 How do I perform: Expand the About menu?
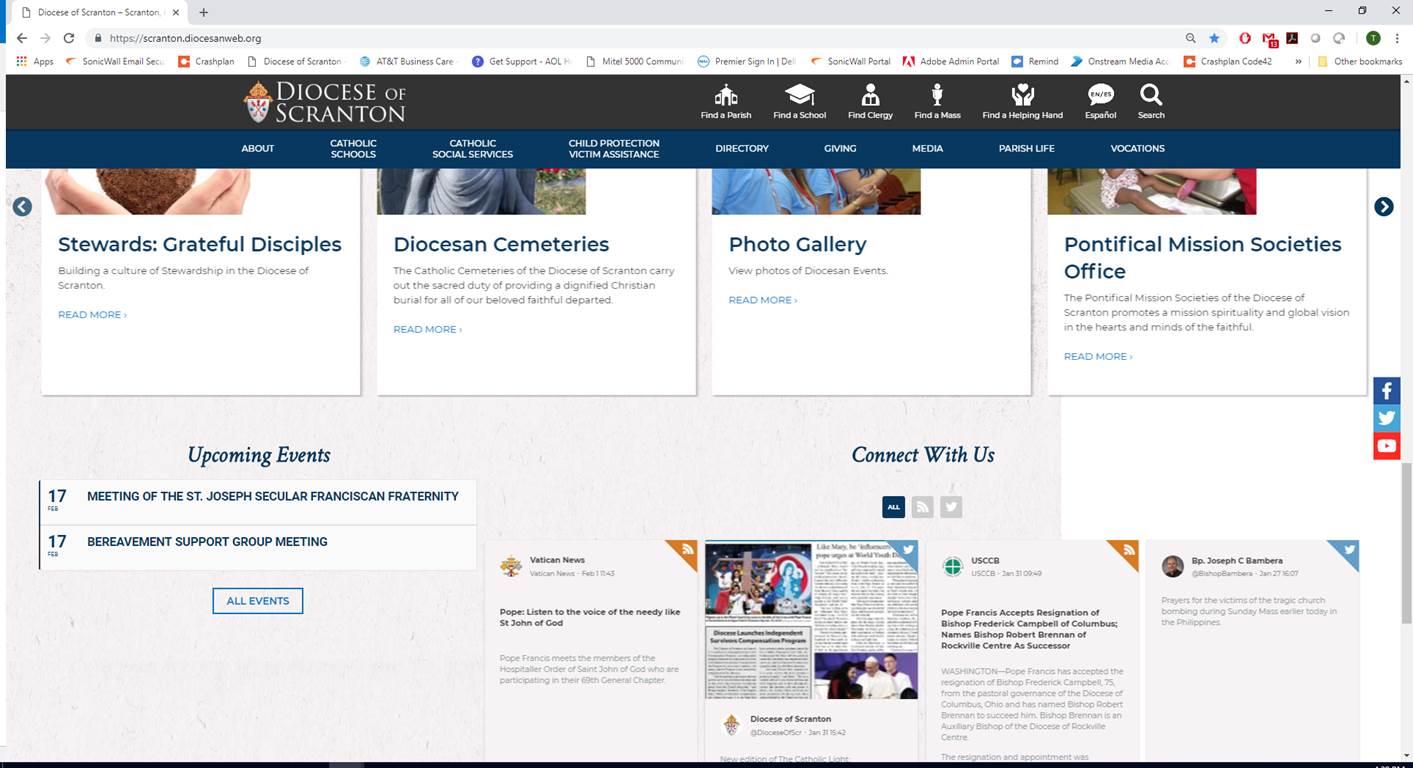tap(257, 149)
